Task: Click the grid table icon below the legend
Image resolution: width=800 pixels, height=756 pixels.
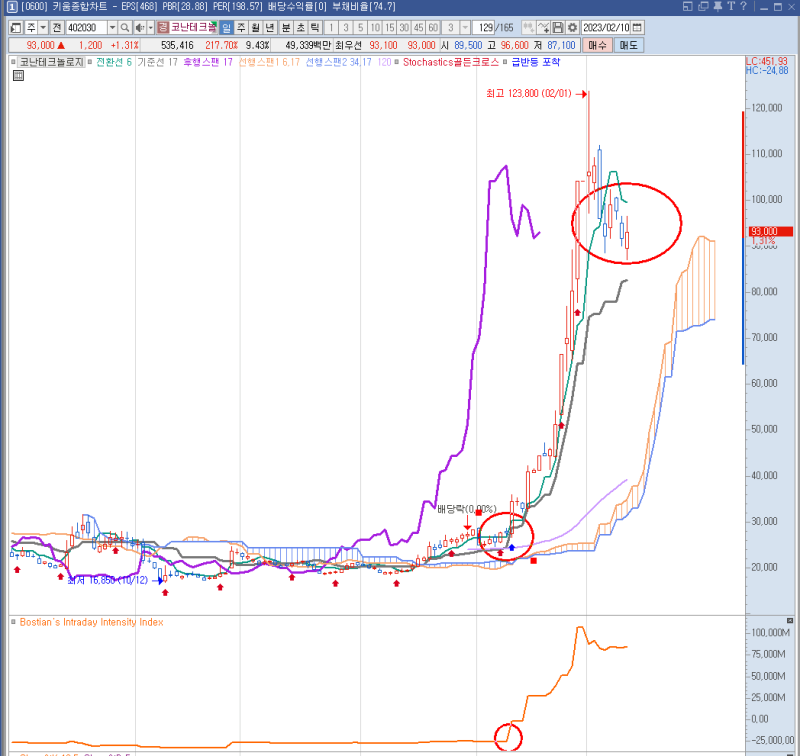Action: click(18, 76)
